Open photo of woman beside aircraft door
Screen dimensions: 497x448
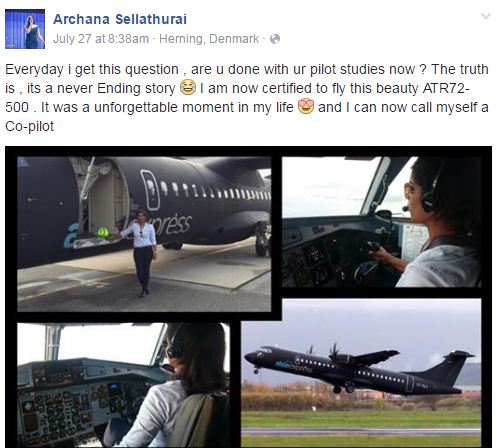(144, 234)
